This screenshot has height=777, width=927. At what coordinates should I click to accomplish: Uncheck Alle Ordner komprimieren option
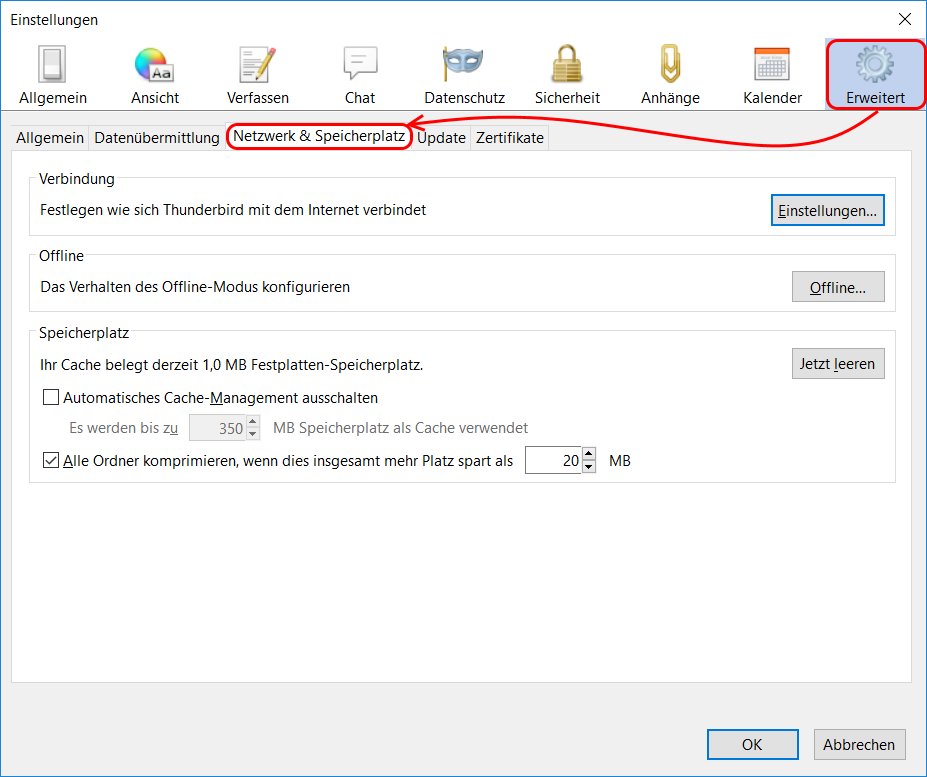(x=51, y=460)
